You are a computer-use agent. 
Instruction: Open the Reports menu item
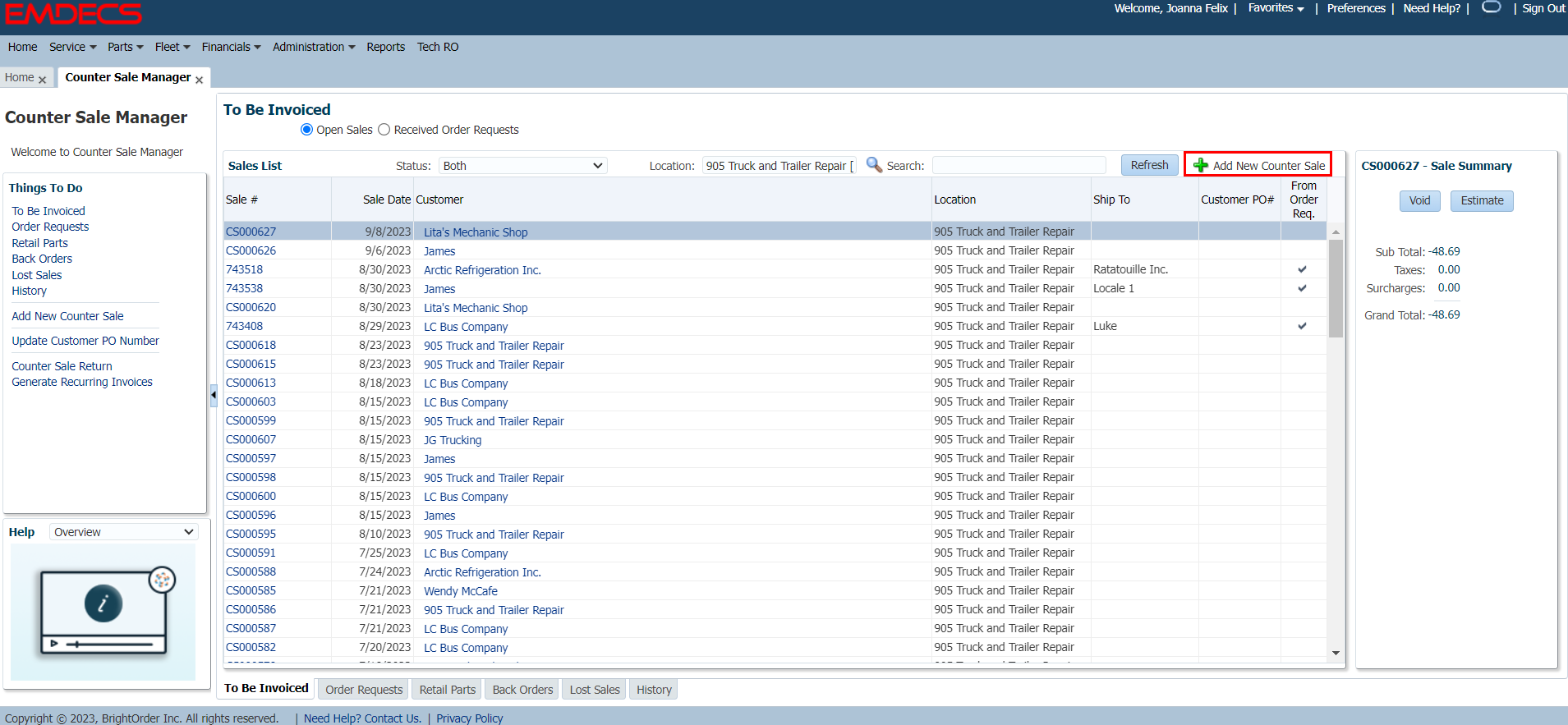point(385,47)
